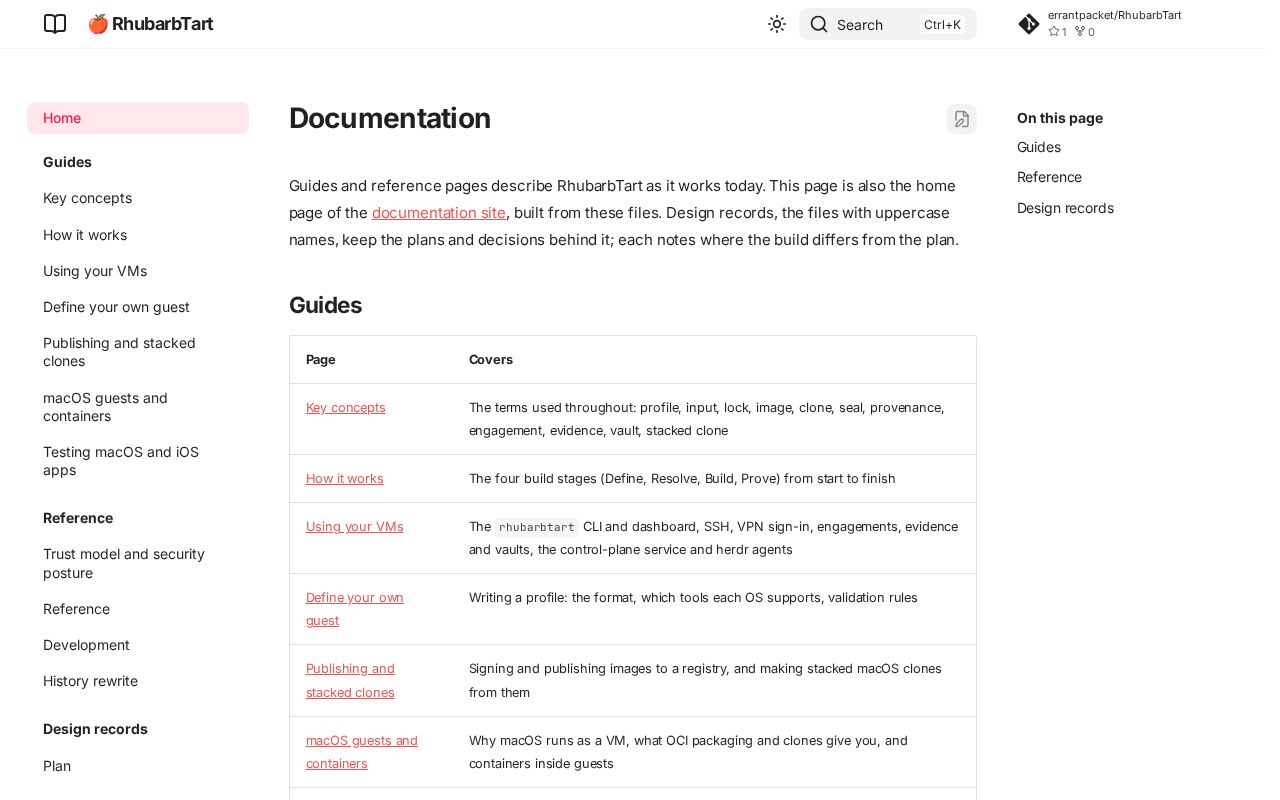The image size is (1280, 800).
Task: Follow the documentation site link
Action: point(439,213)
